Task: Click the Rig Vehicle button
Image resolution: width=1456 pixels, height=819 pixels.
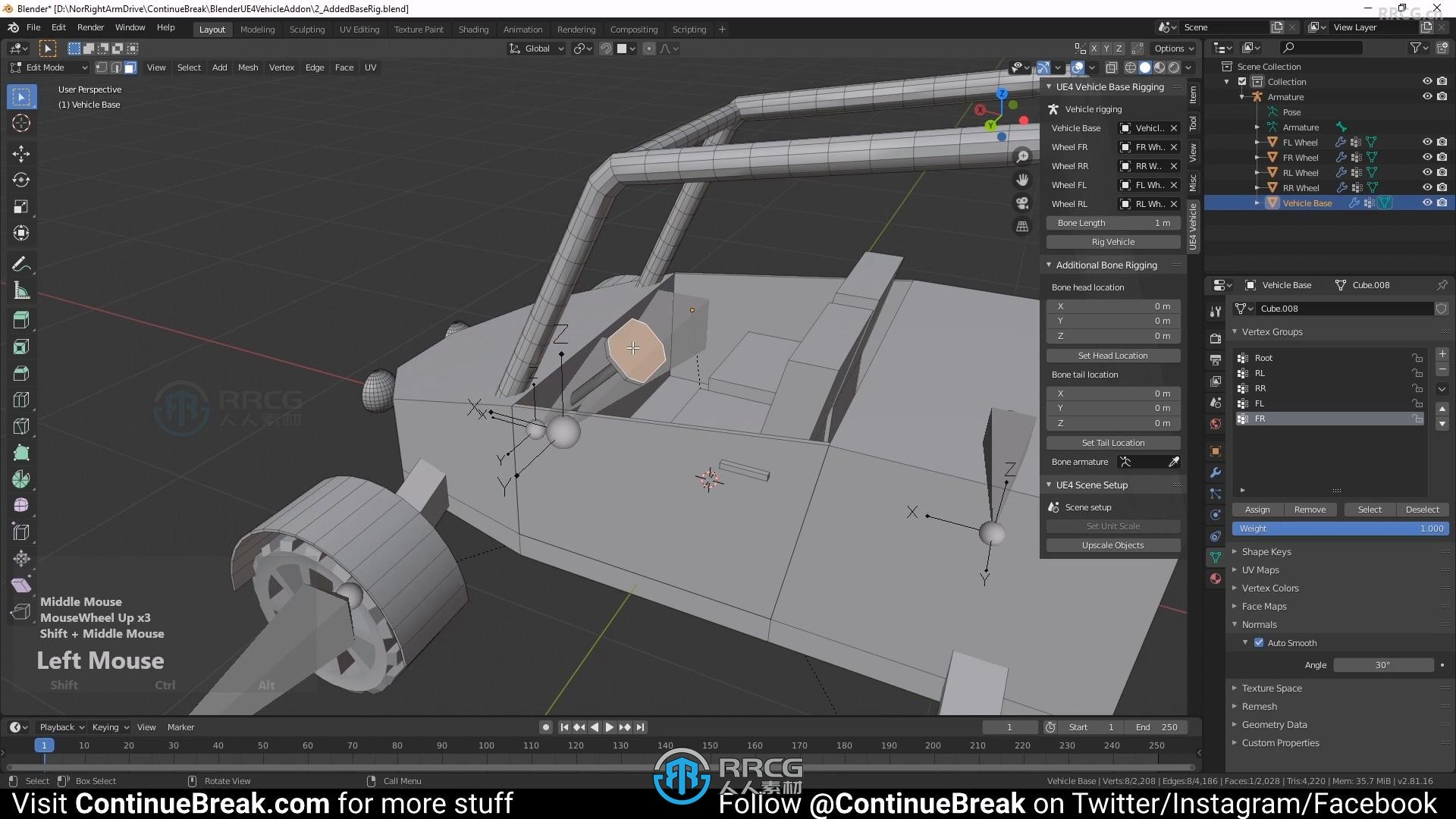Action: click(x=1113, y=242)
